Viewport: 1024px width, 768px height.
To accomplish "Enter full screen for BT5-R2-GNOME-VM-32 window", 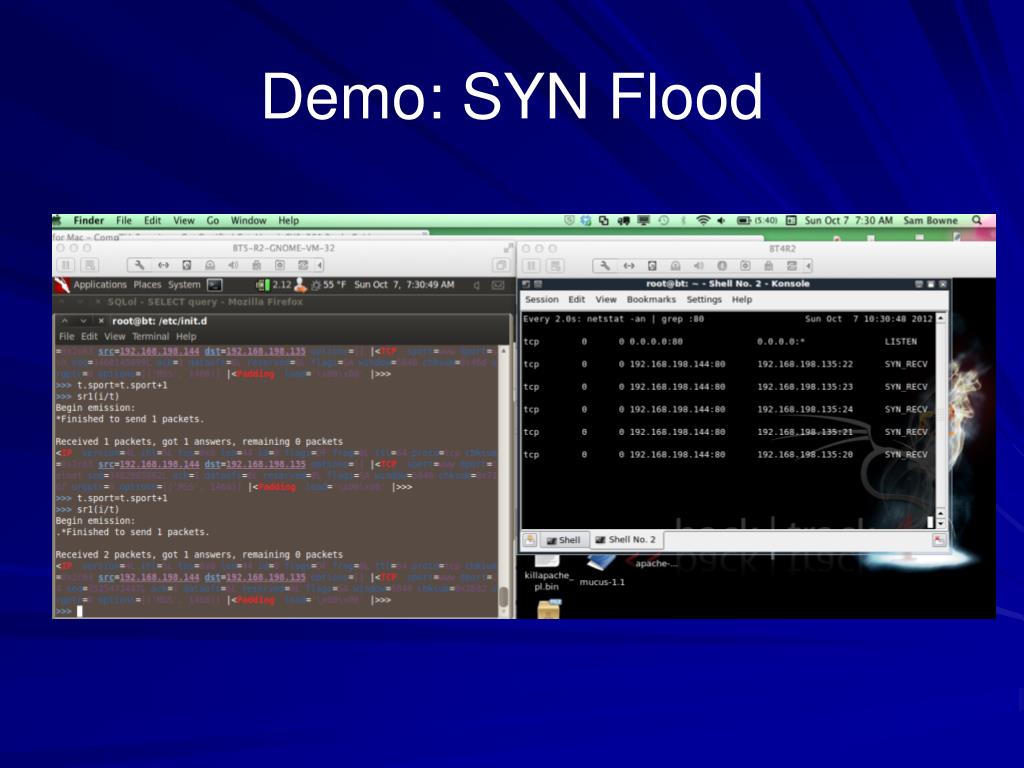I will tap(508, 248).
